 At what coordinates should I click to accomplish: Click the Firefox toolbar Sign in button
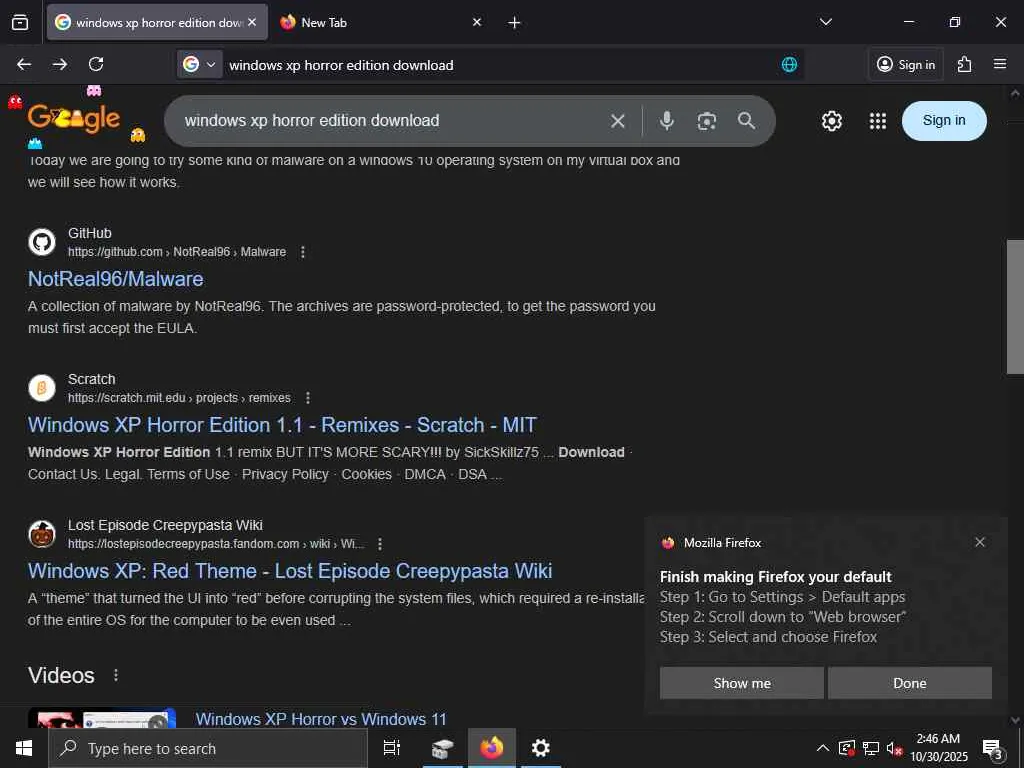906,64
